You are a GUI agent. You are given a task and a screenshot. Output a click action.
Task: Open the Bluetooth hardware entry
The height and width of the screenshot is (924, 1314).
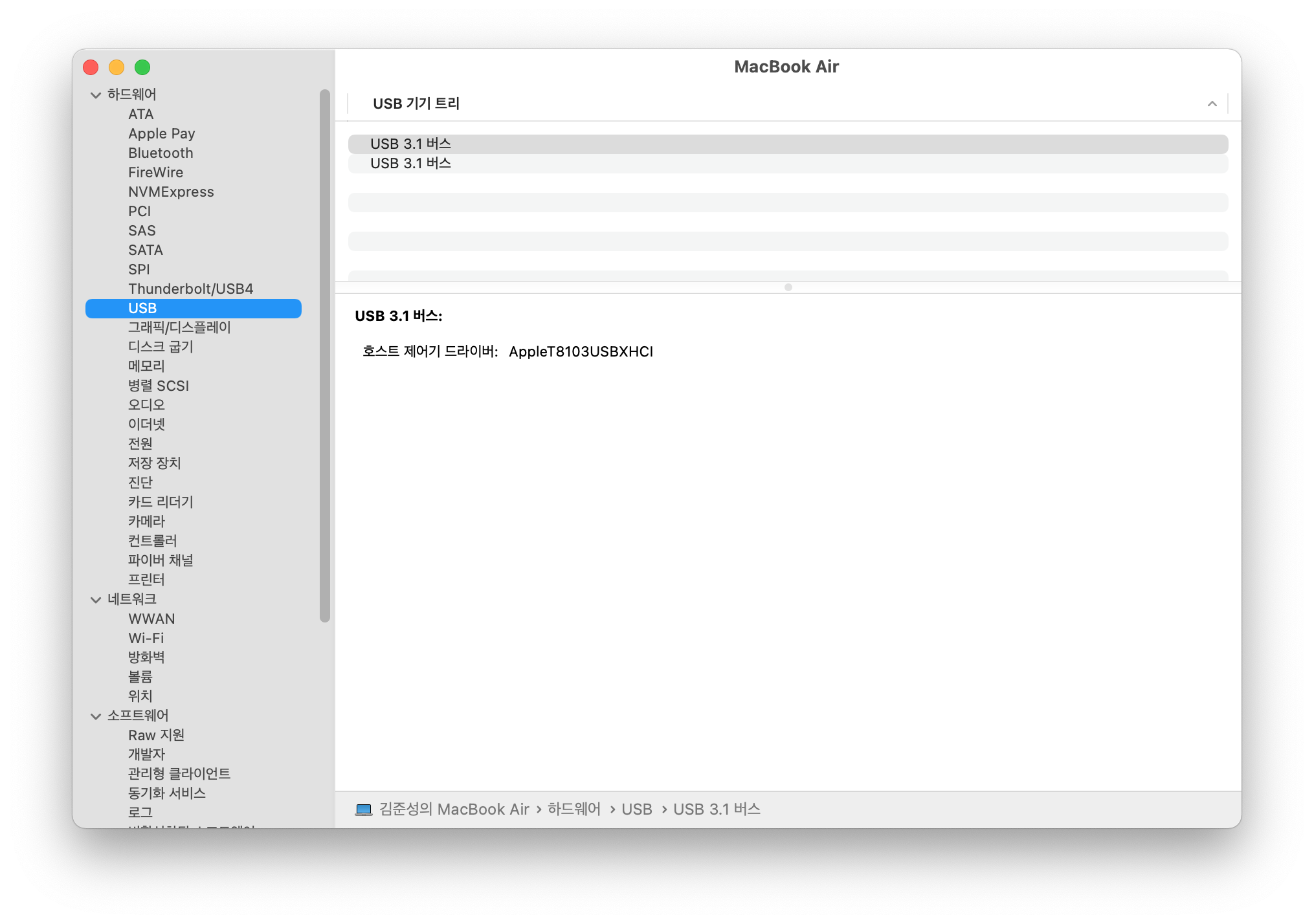pyautogui.click(x=161, y=153)
